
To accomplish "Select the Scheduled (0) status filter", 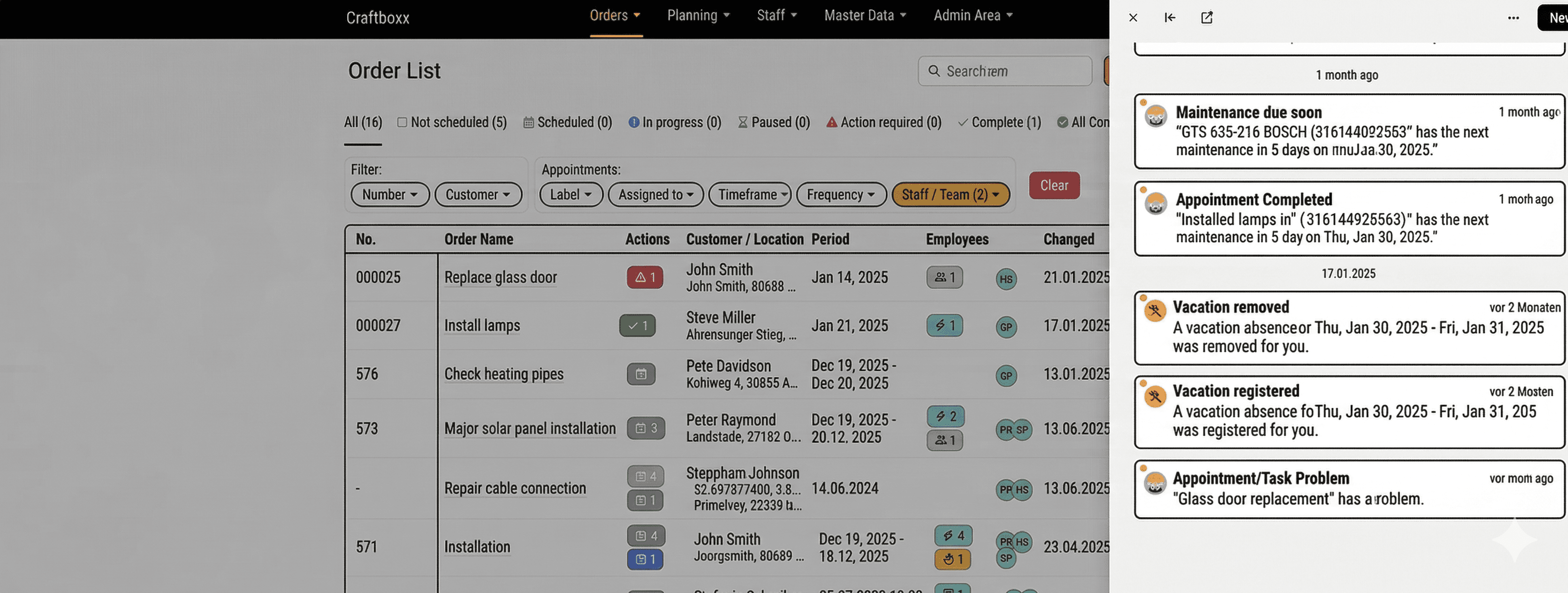I will coord(567,123).
